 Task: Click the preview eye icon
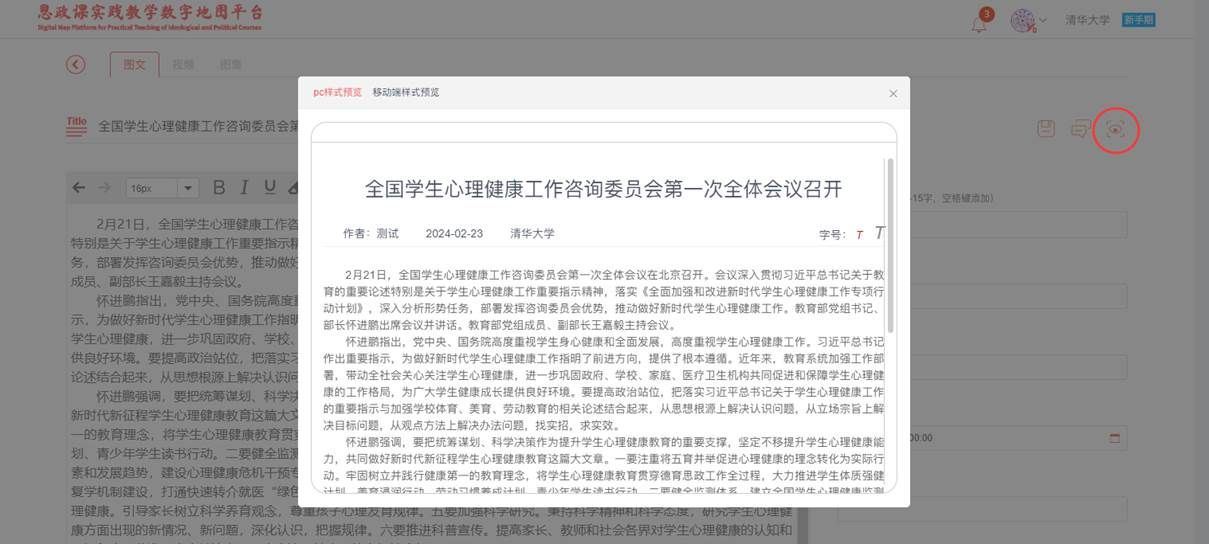pos(1115,129)
